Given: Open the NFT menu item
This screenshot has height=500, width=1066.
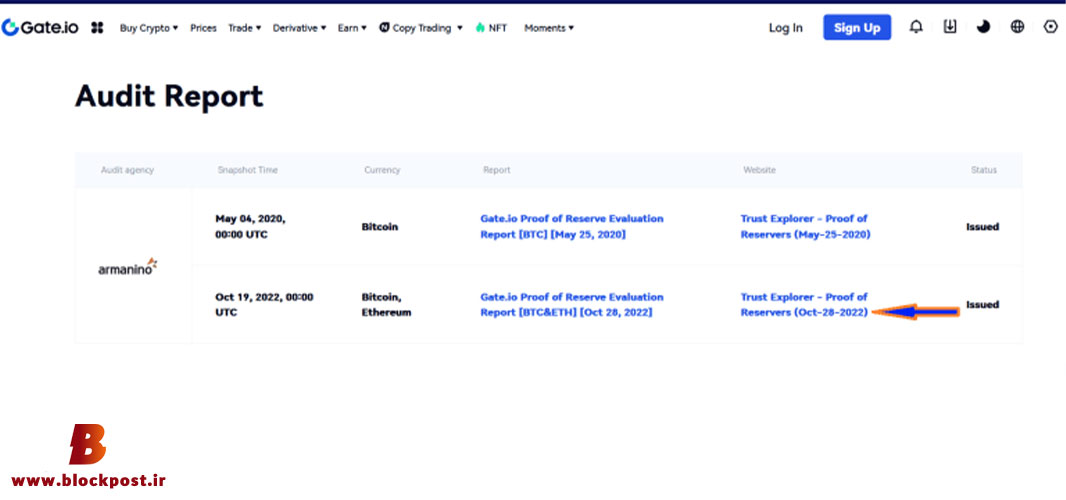Looking at the screenshot, I should (x=497, y=28).
